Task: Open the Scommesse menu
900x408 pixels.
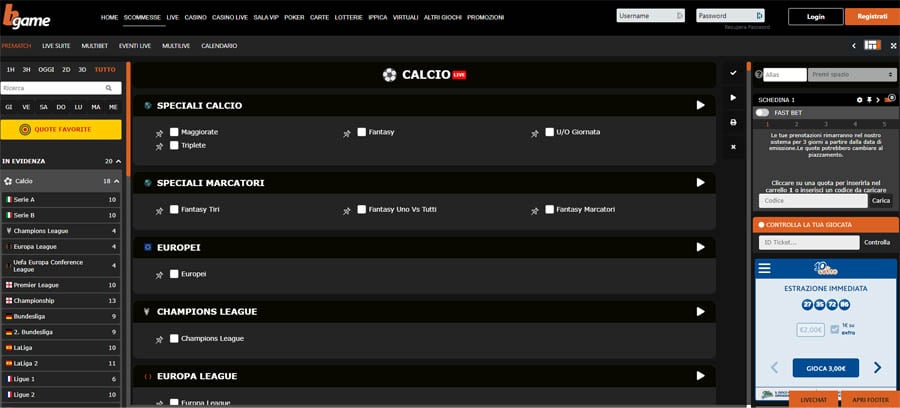Action: tap(142, 17)
